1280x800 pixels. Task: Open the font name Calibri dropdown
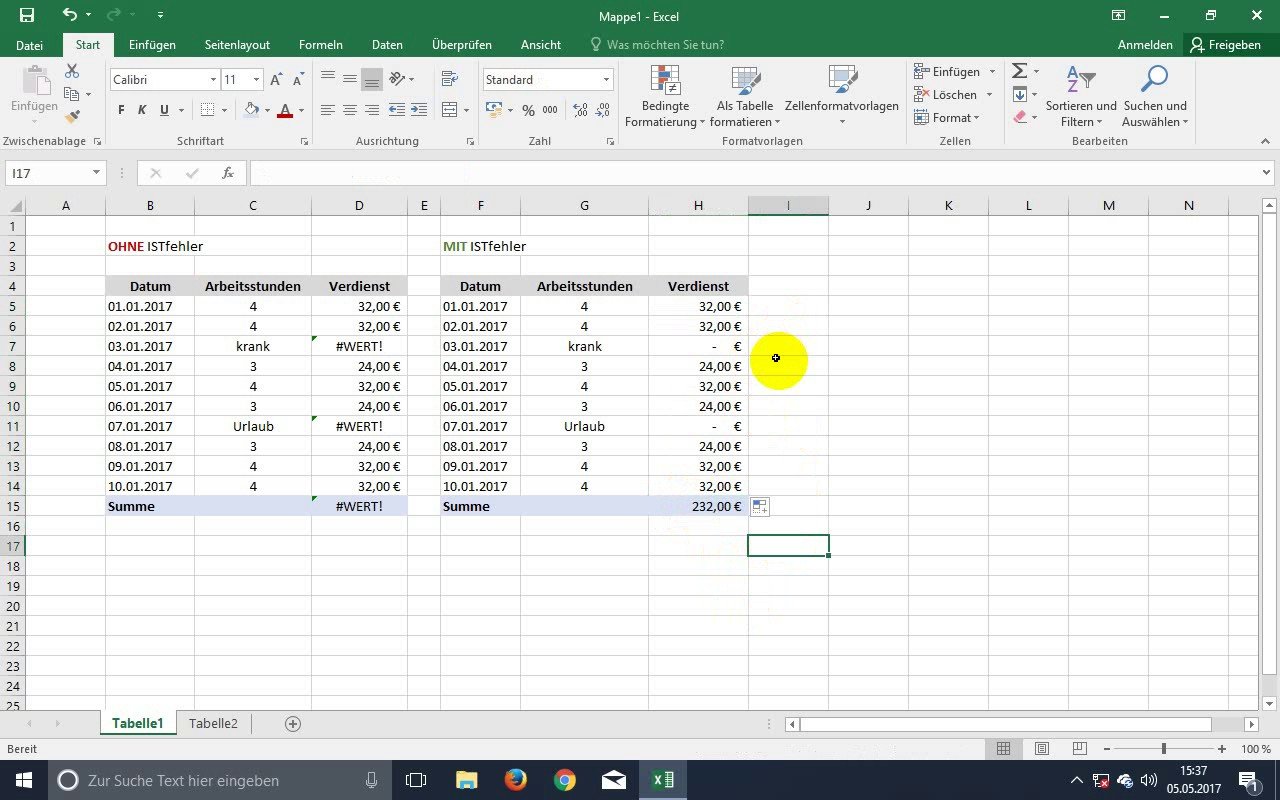[x=213, y=79]
